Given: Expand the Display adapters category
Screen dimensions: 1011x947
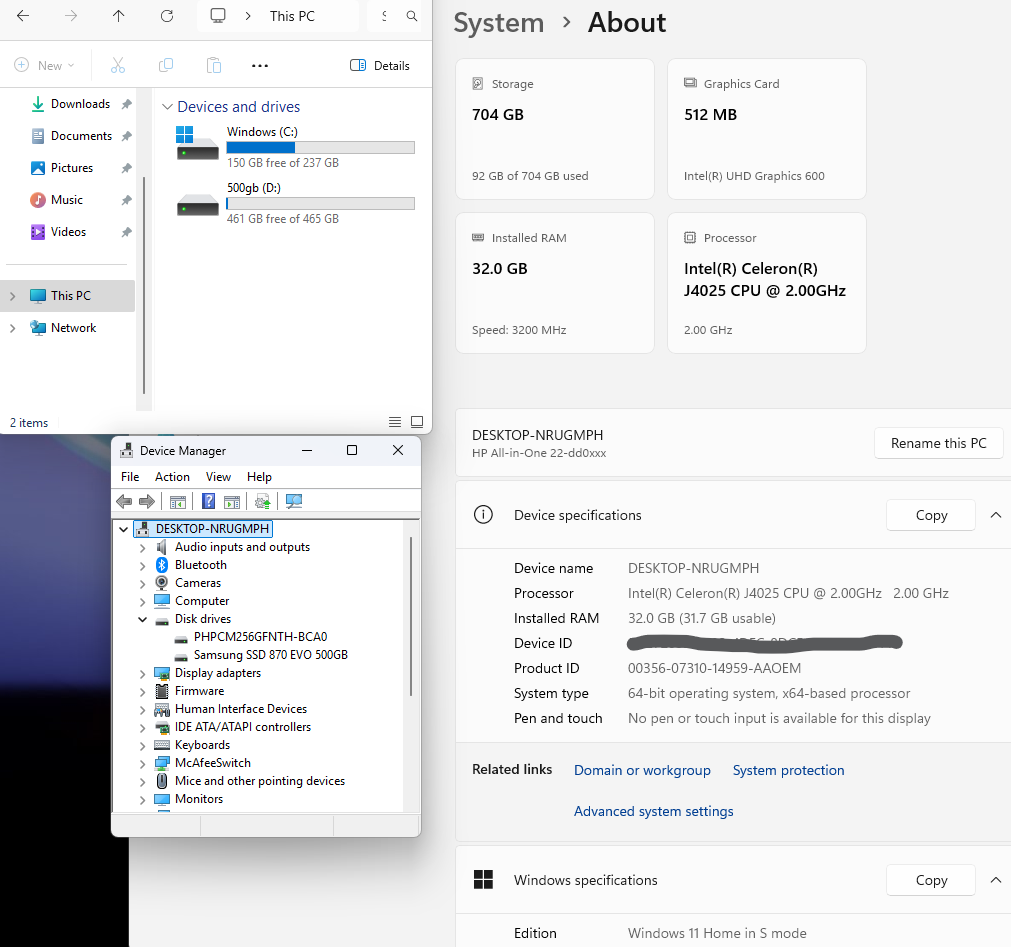Looking at the screenshot, I should coord(142,674).
